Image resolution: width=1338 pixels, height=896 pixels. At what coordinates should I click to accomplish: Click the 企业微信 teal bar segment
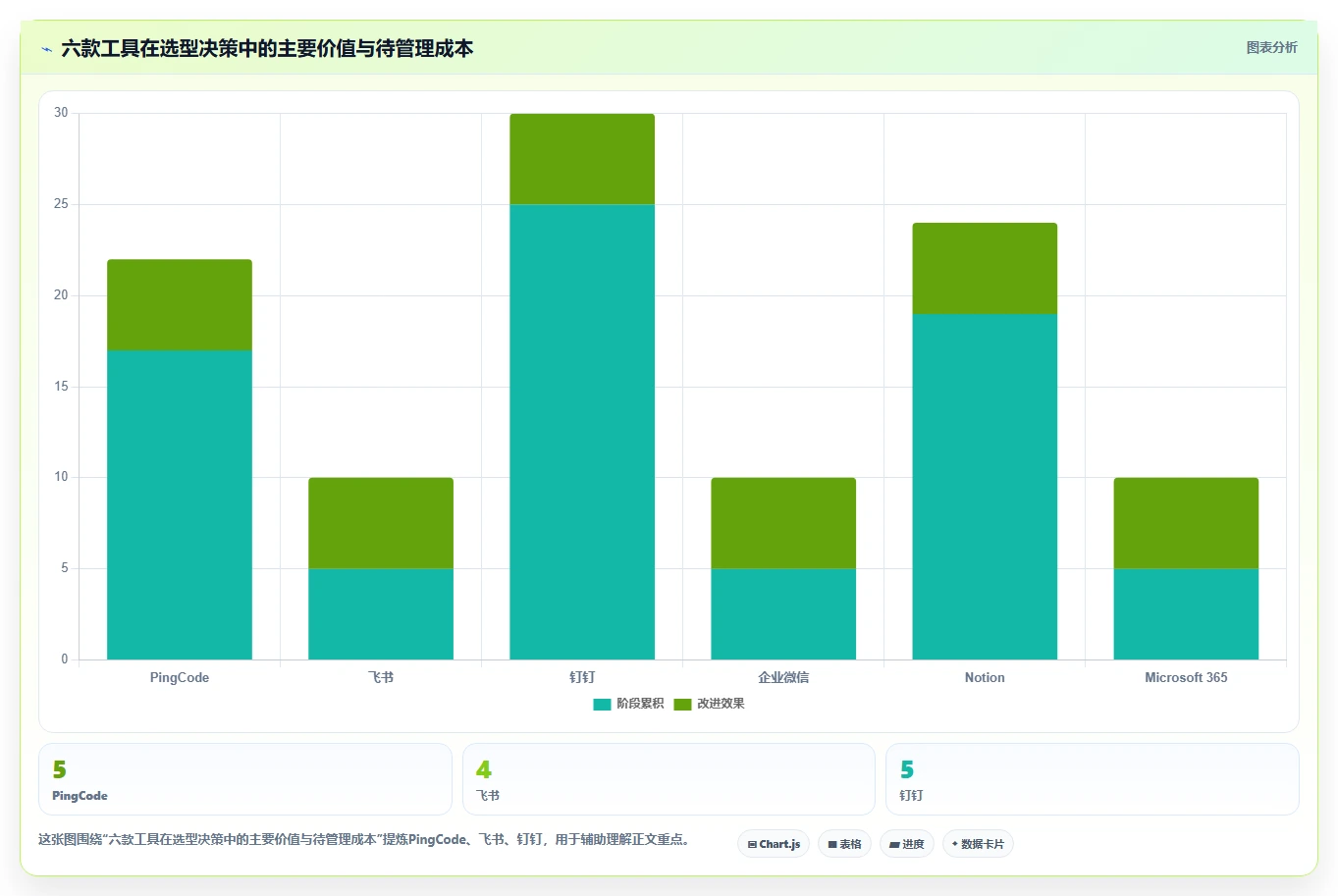(783, 614)
